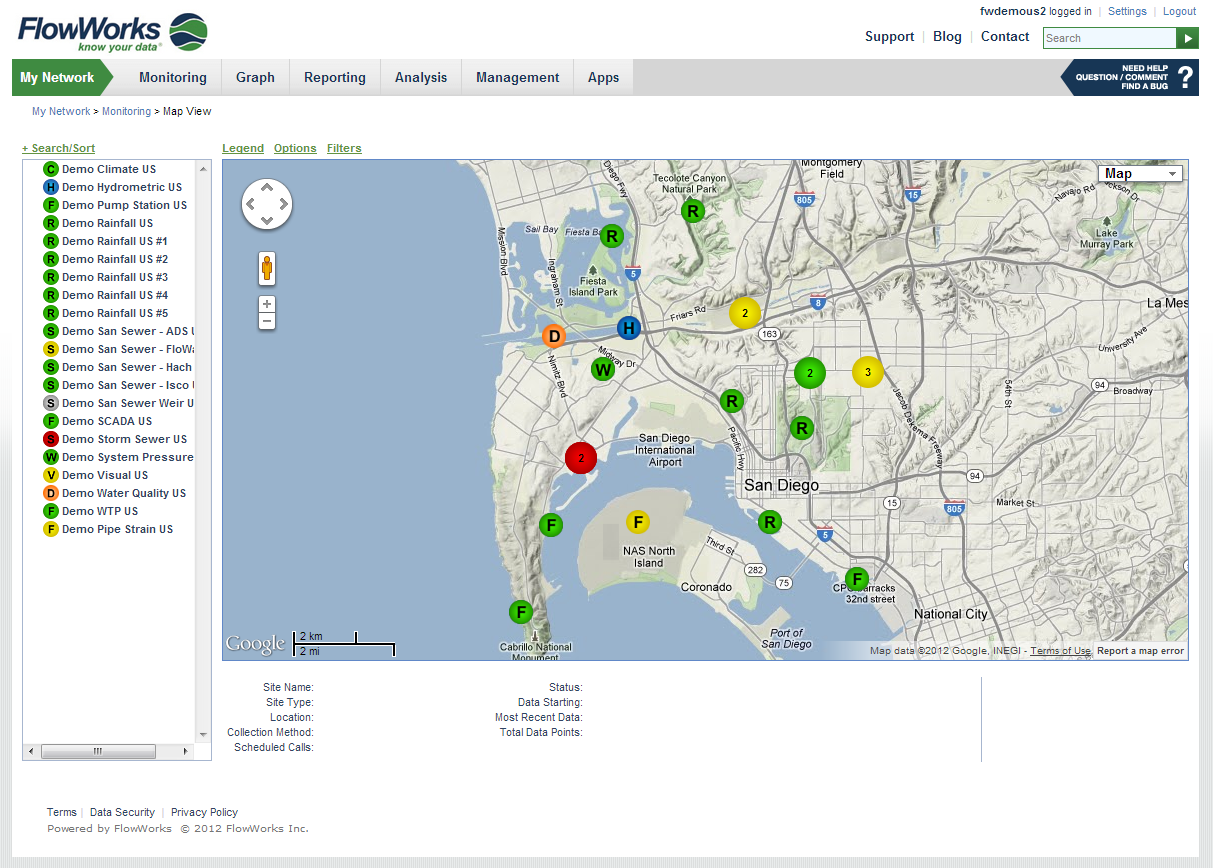The width and height of the screenshot is (1213, 868).
Task: Click the grey S icon for Demo San Sewer Weir
Action: tap(51, 403)
